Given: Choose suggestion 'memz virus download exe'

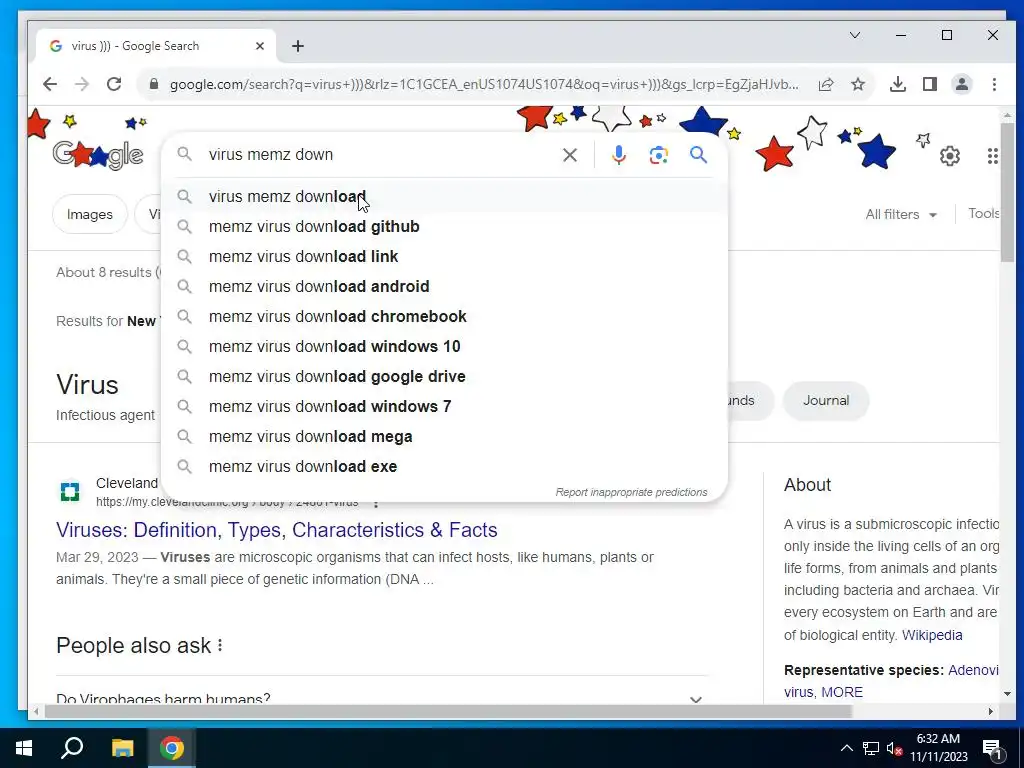Looking at the screenshot, I should pos(444,467).
